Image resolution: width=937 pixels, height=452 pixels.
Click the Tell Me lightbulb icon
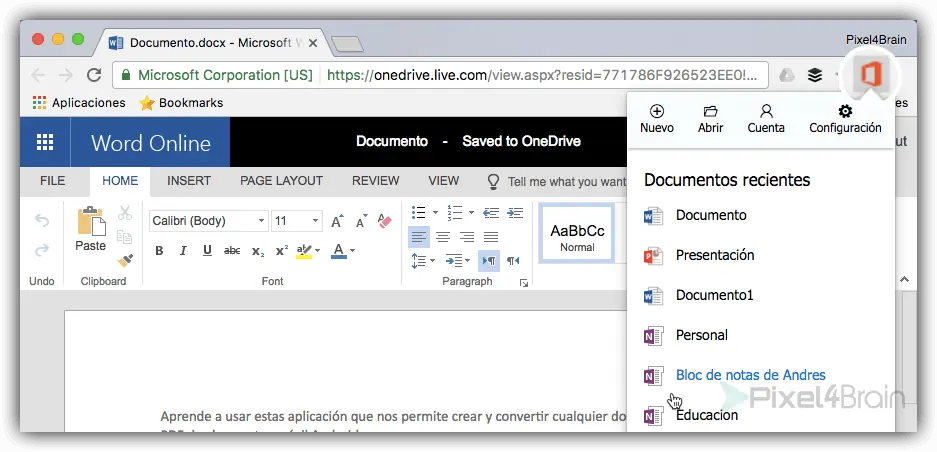tap(494, 182)
